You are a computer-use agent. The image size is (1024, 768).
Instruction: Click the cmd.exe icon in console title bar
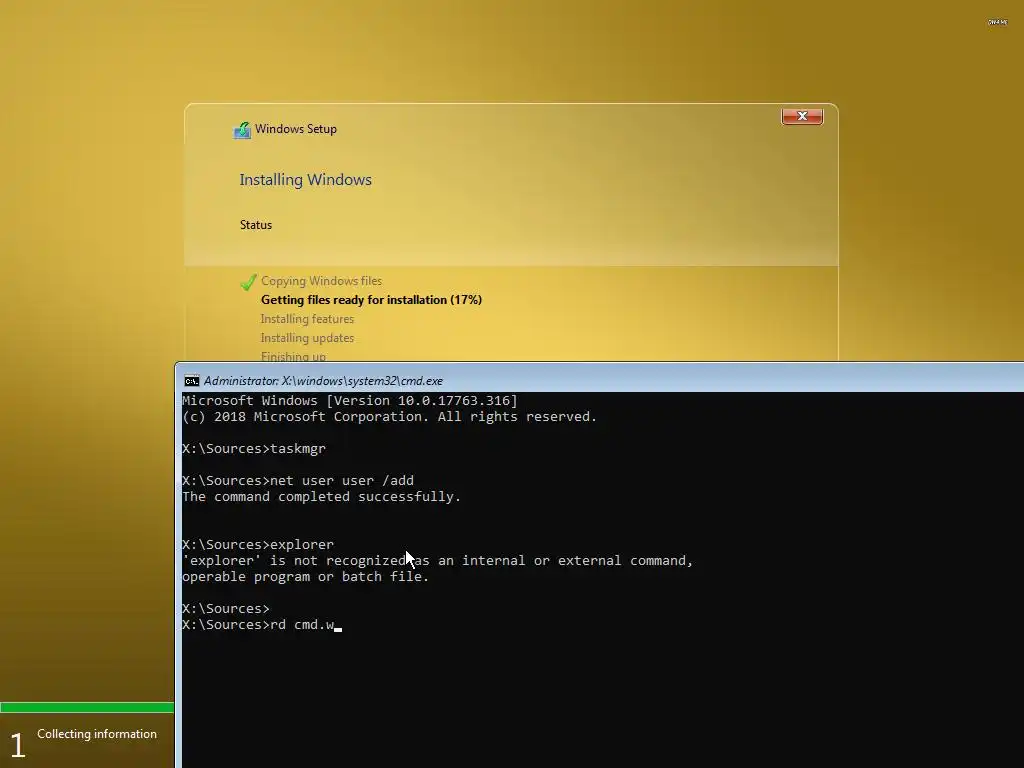pos(191,381)
